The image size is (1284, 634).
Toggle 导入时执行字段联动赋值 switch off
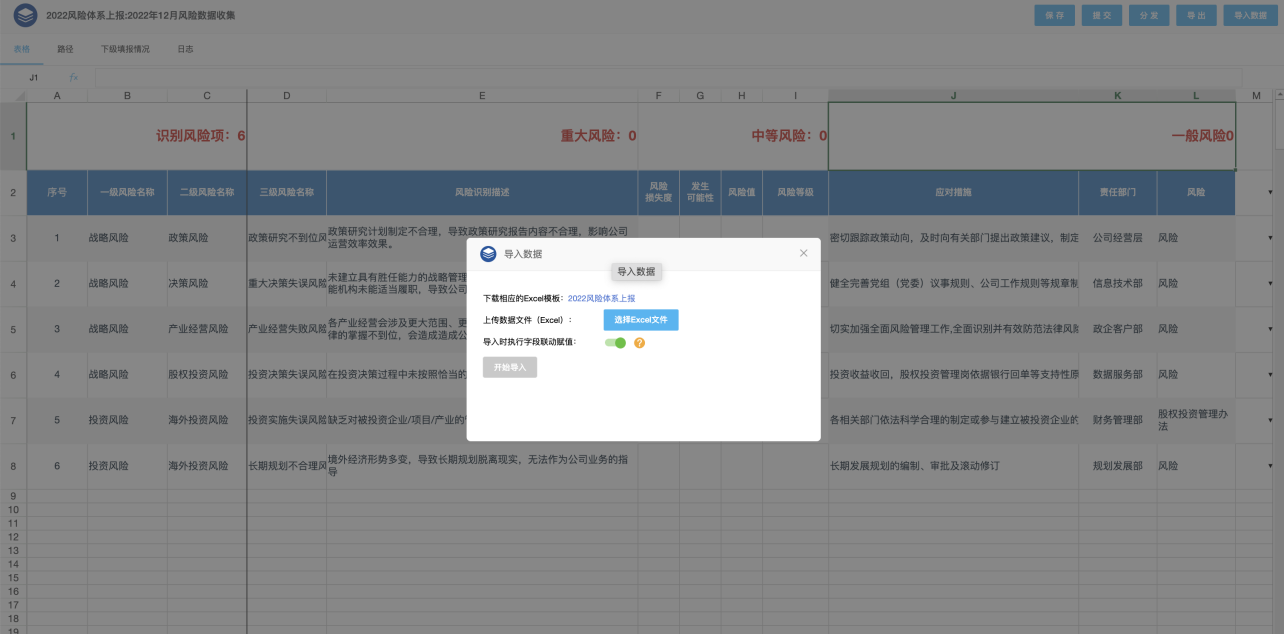(x=615, y=343)
